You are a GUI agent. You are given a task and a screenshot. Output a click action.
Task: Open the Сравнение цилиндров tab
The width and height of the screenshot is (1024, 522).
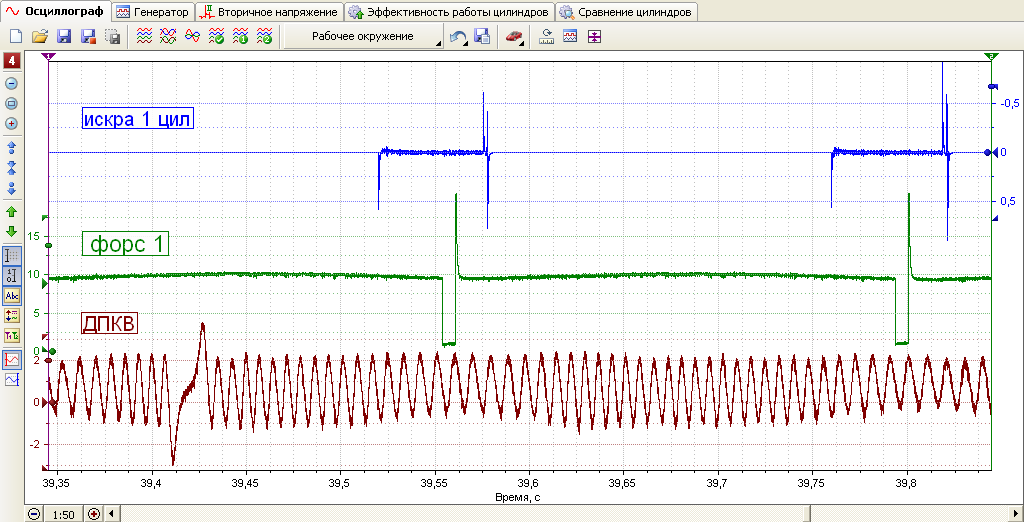[x=627, y=12]
